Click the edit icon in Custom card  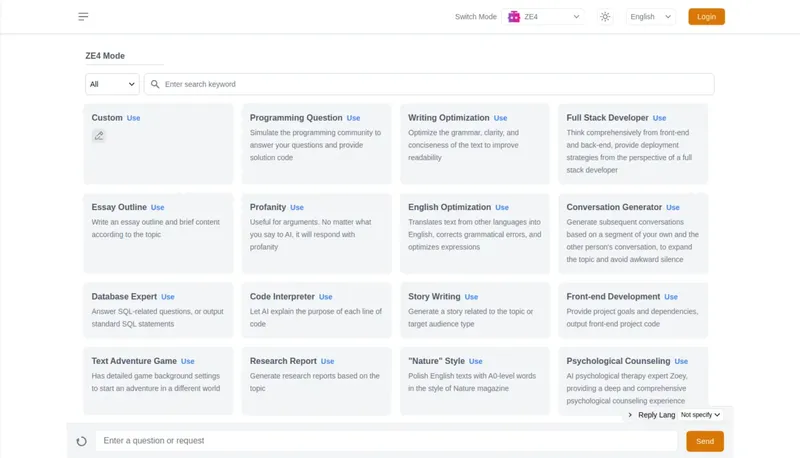(x=98, y=135)
